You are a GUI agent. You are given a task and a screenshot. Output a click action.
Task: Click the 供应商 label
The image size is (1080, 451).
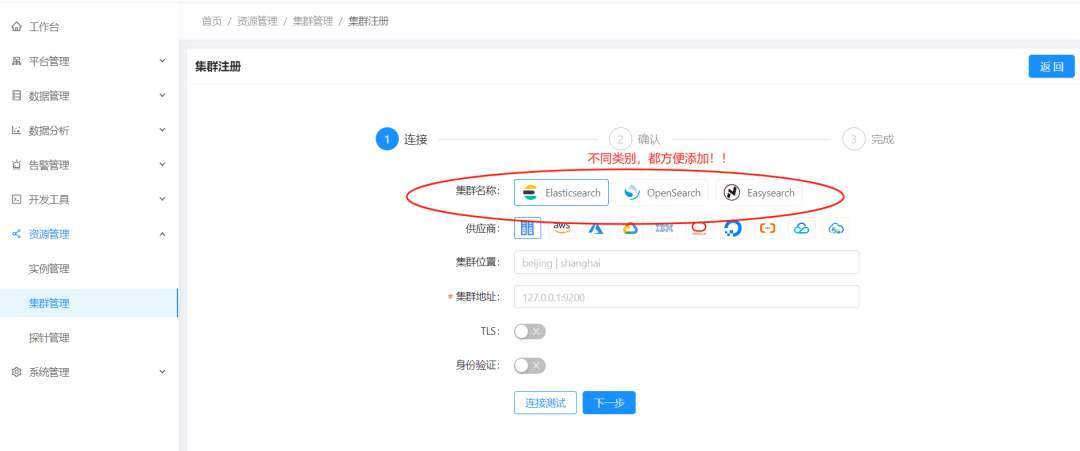tap(483, 228)
